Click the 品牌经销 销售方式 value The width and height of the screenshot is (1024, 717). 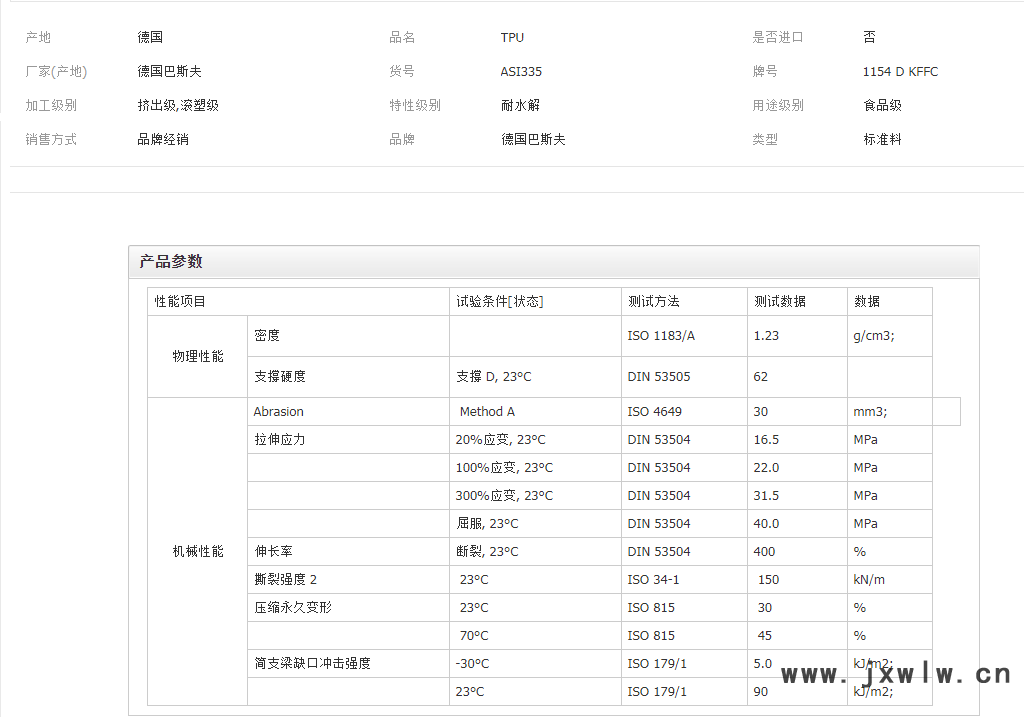pos(163,140)
